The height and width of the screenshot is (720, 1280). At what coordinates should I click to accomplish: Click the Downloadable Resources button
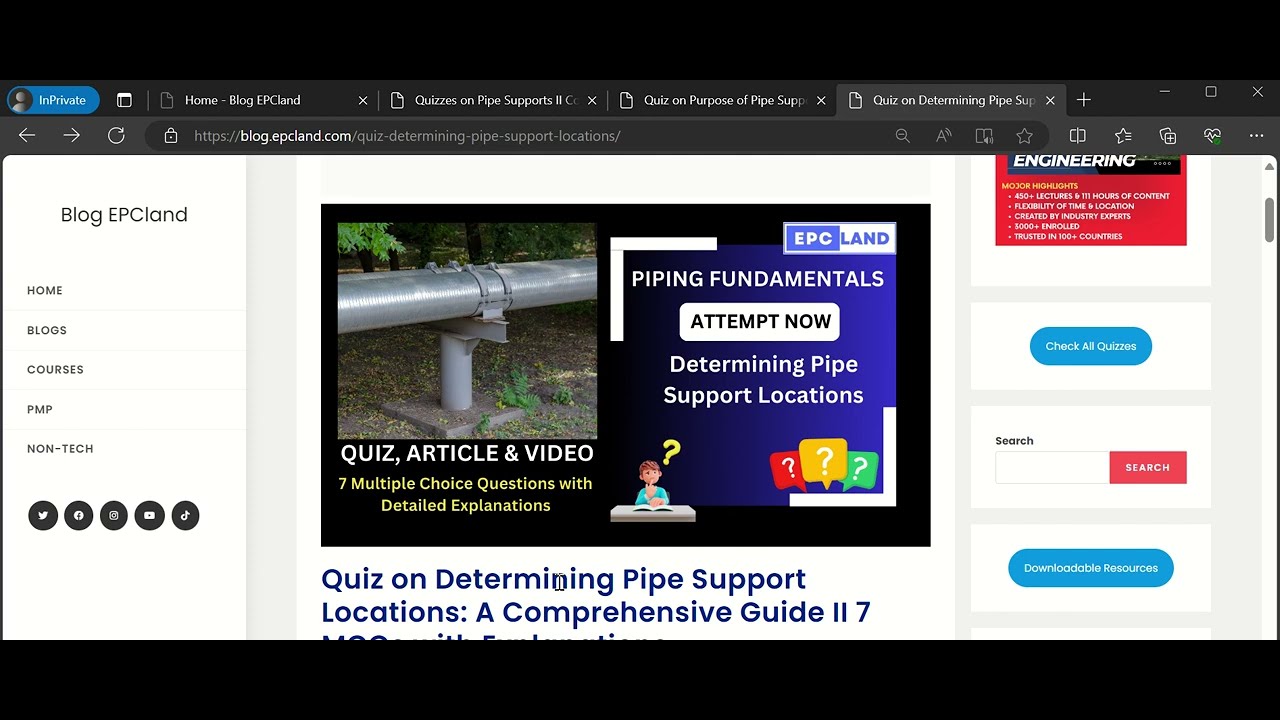pos(1090,568)
